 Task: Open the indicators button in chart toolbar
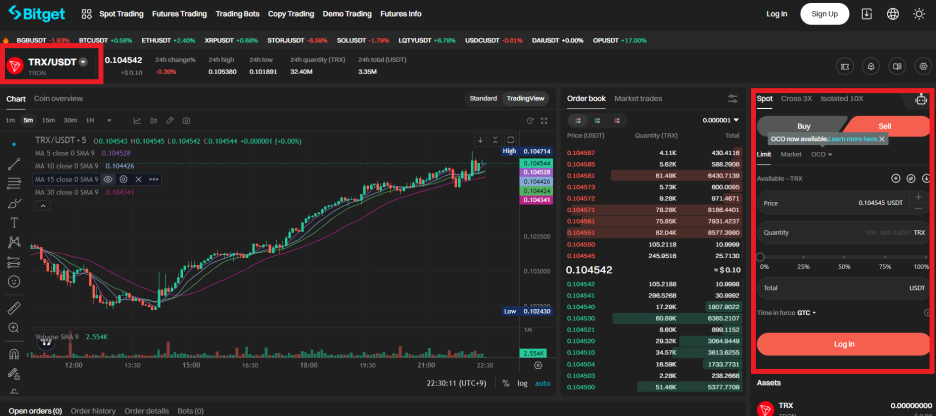click(137, 121)
